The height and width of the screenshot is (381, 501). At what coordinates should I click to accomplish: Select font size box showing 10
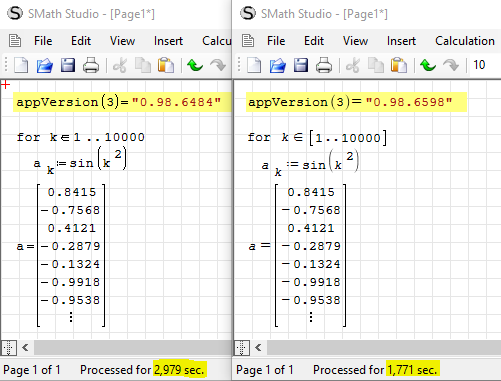[484, 65]
